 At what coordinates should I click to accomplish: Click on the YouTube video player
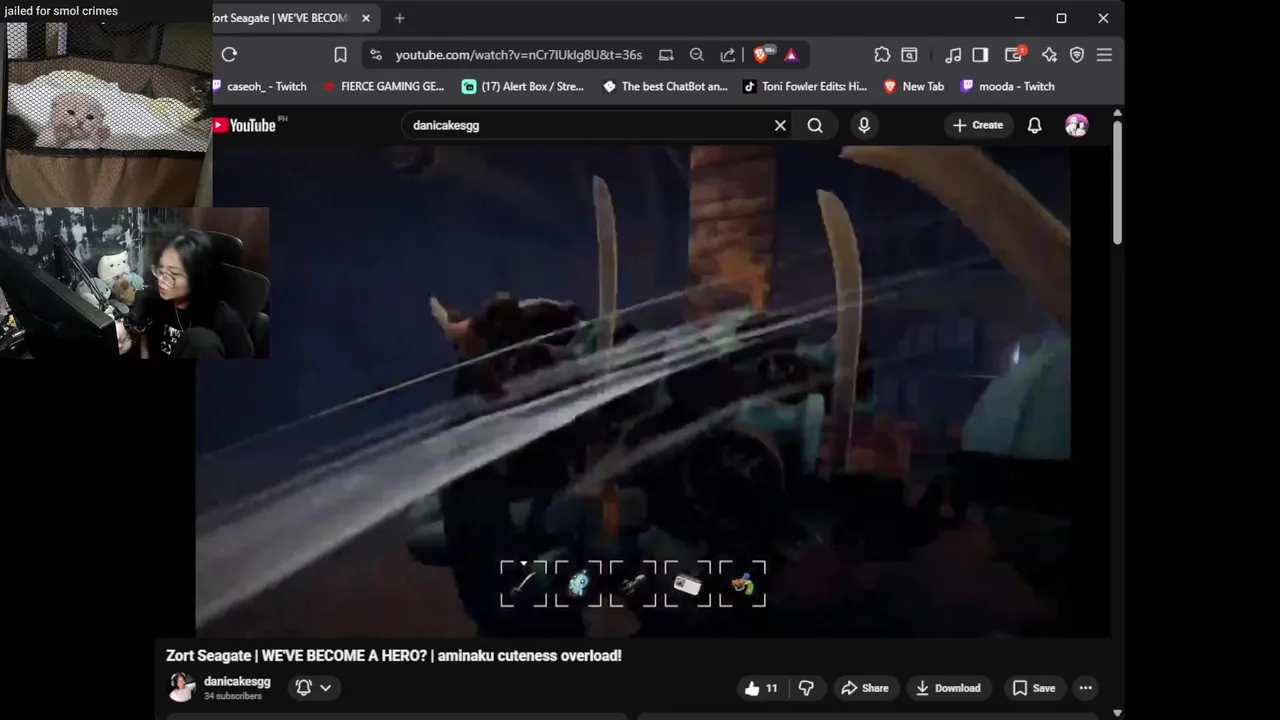point(633,390)
